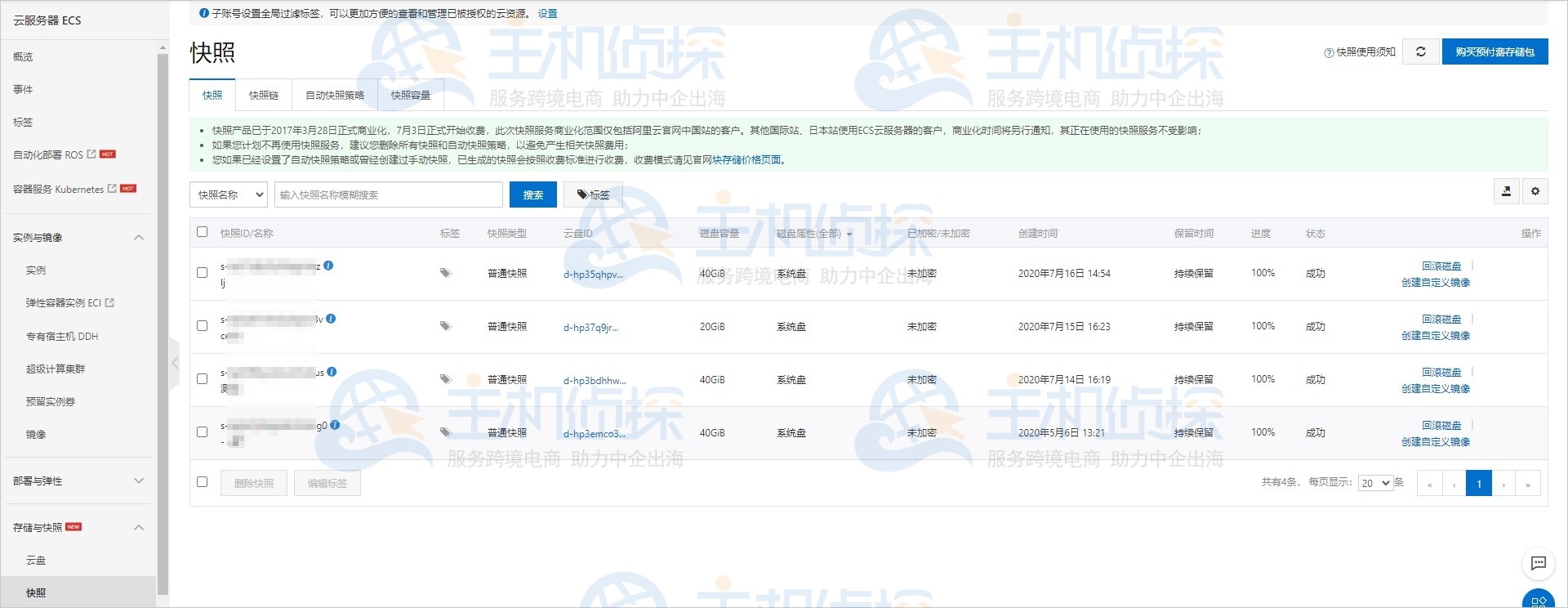Click the 设置 link in top notice

[548, 13]
